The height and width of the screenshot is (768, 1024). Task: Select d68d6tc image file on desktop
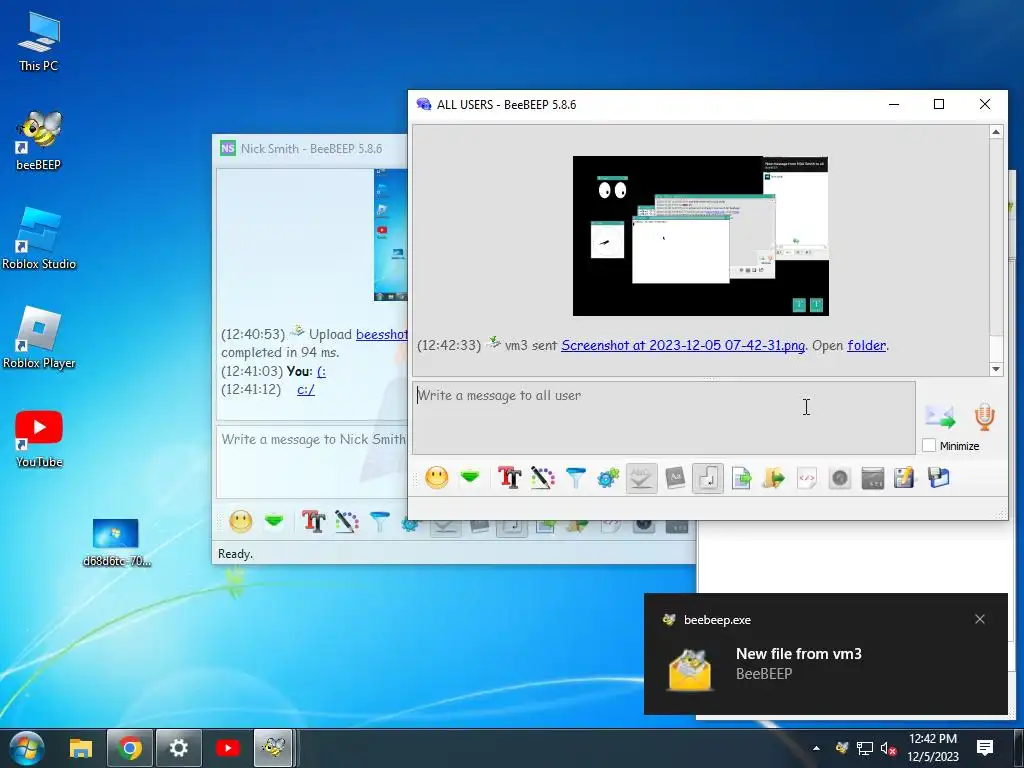click(x=116, y=543)
